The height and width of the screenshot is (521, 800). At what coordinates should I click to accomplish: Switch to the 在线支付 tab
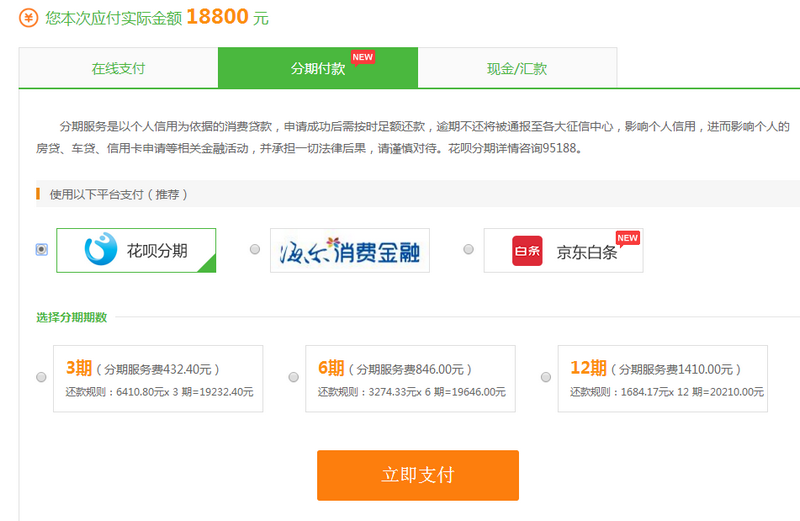coord(118,68)
